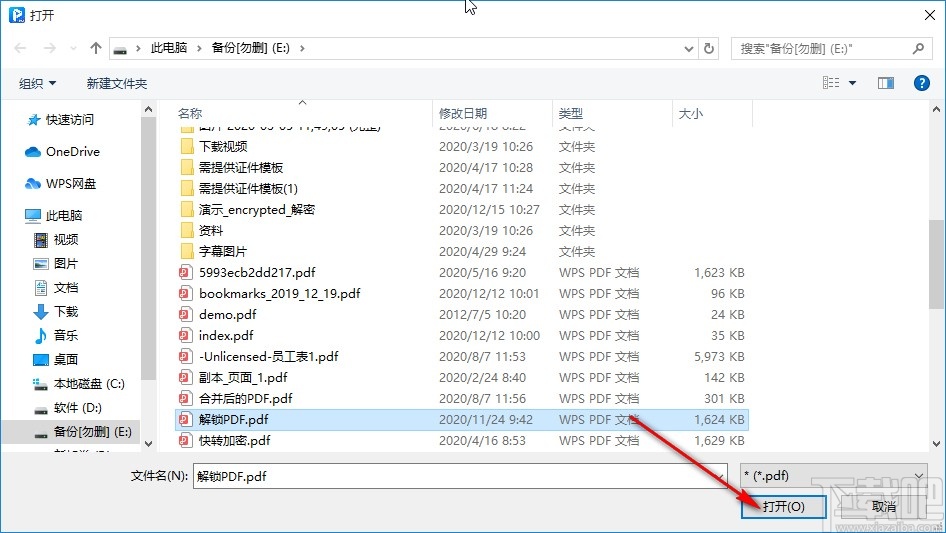
Task: Click sidebar scrollbar up arrow
Action: click(148, 109)
